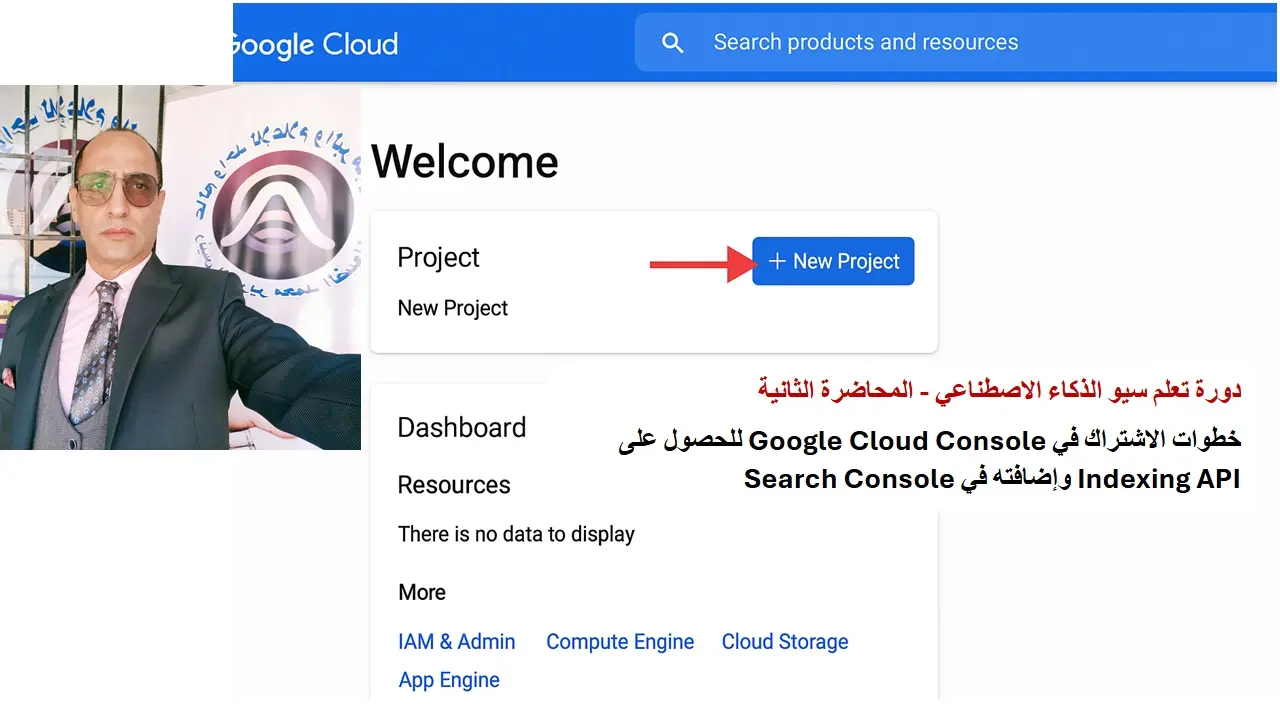Click the 'There is no data to display' message
The width and height of the screenshot is (1280, 720).
click(516, 534)
